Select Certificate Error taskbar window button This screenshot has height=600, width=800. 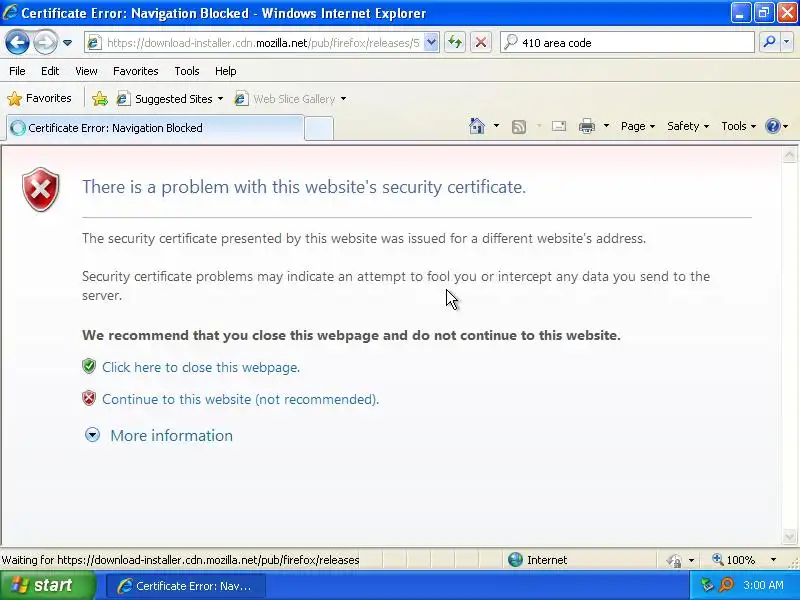pos(186,586)
